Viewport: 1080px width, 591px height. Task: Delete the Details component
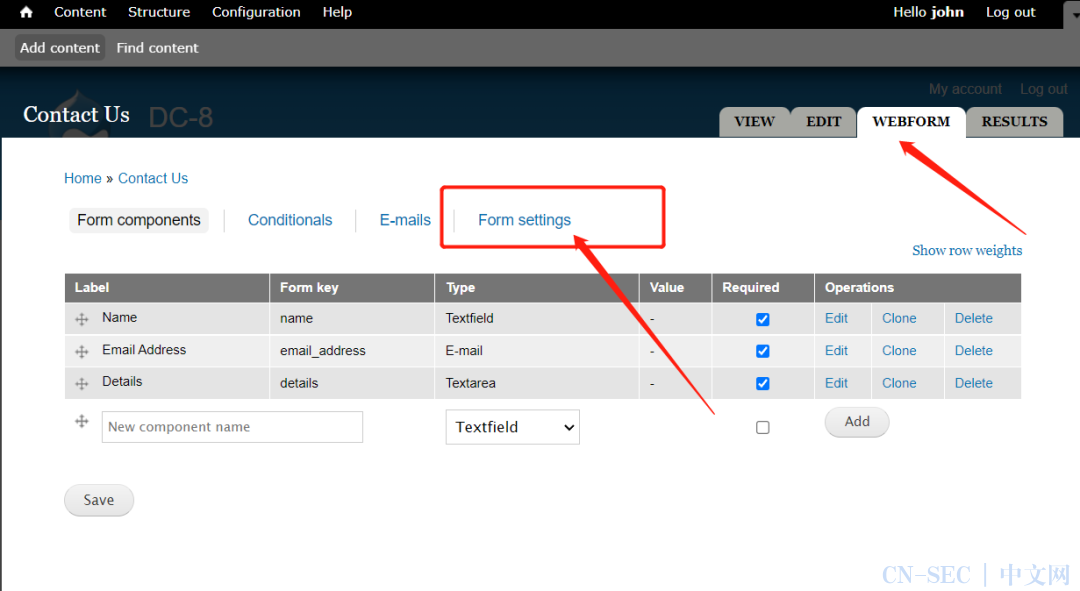[x=973, y=383]
